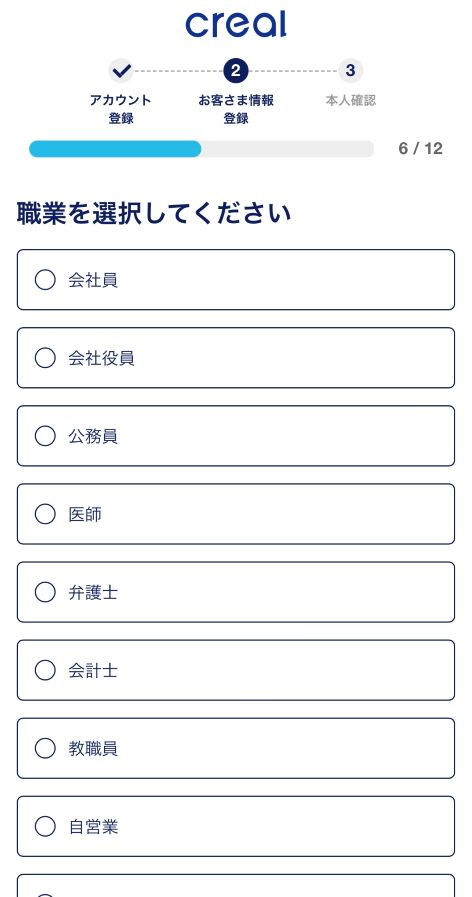Pick the 教職員 radio option
This screenshot has height=897, width=472.
click(45, 748)
